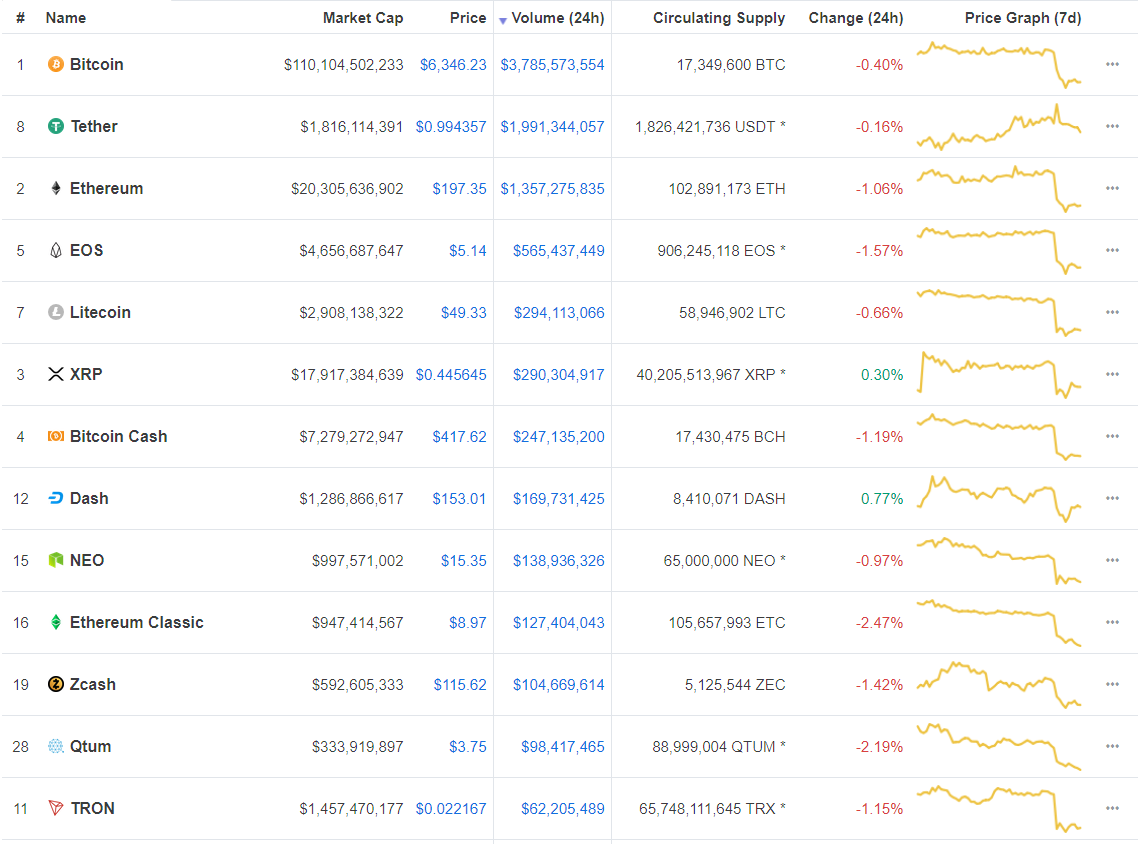Click Bitcoin market cap $110,104,502,233
The image size is (1148, 844).
tap(344, 64)
